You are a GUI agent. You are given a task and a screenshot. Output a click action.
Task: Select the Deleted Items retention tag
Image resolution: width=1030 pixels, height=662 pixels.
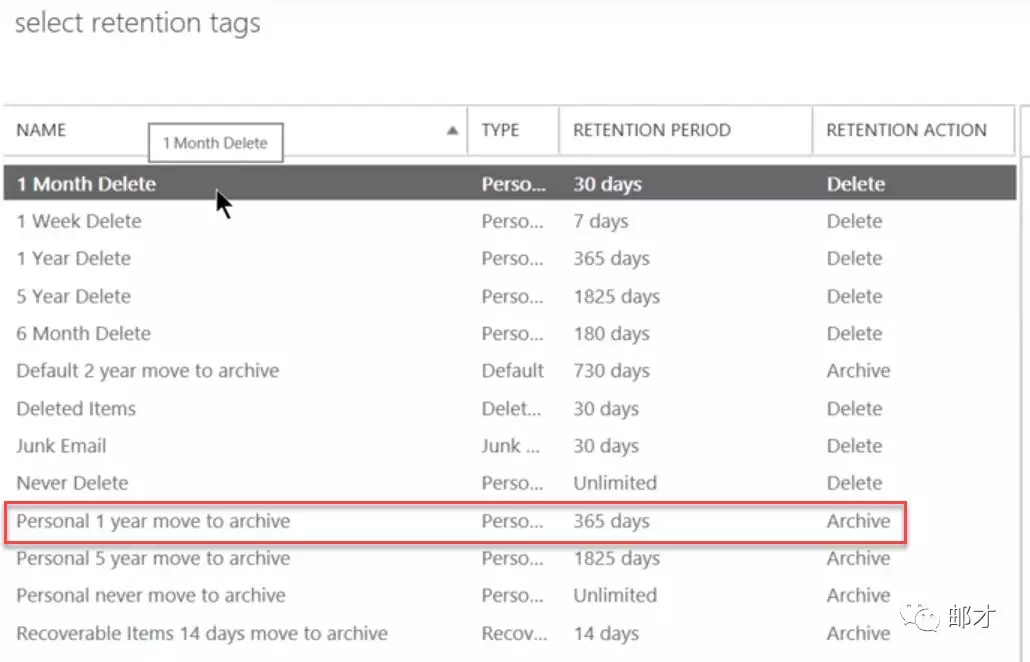point(76,408)
